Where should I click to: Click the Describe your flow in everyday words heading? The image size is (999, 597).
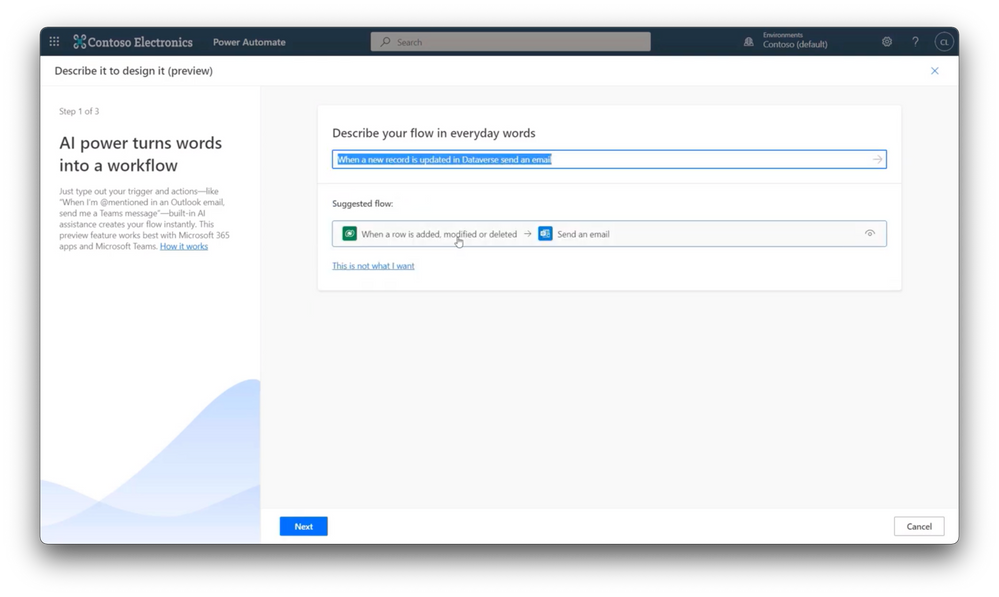click(434, 133)
